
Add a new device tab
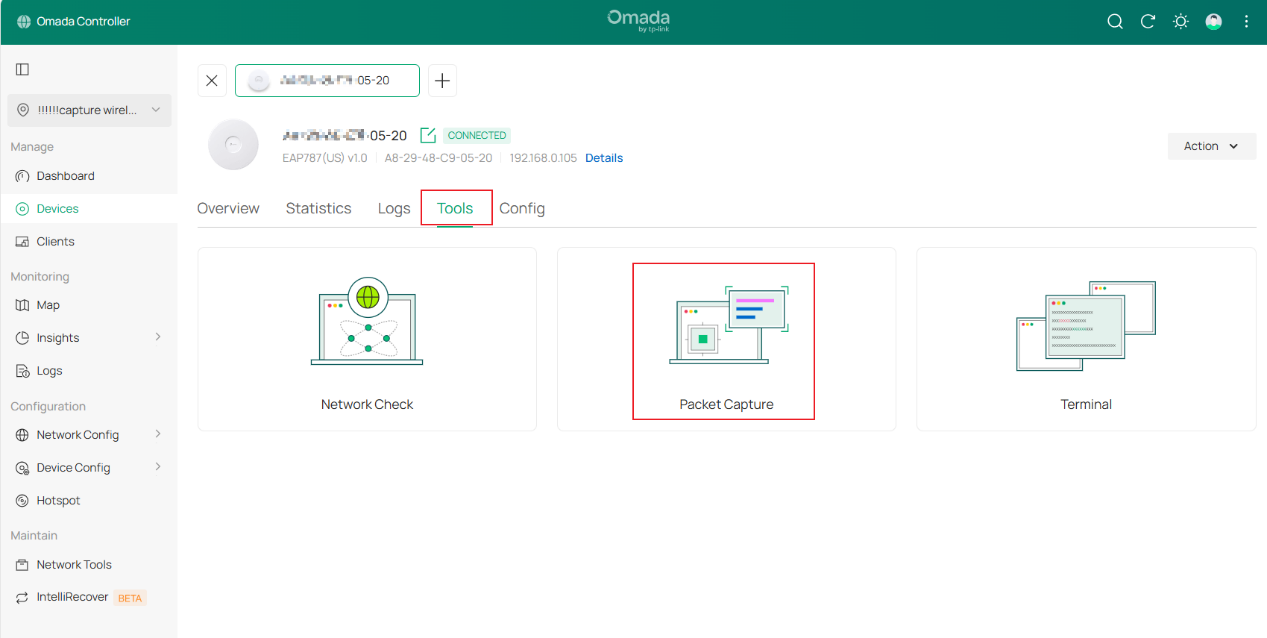click(443, 81)
